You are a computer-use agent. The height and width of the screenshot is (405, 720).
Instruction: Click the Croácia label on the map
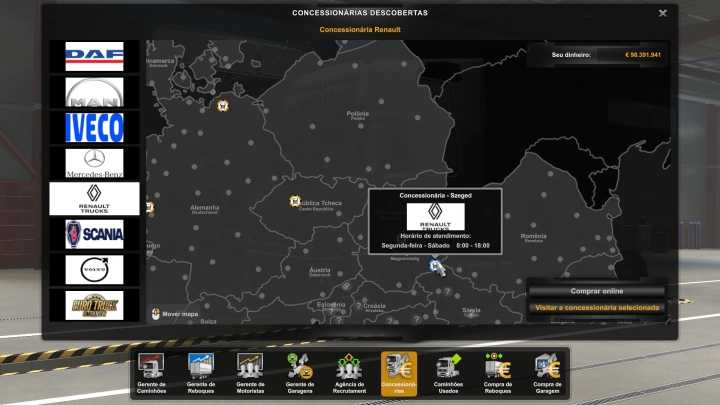(374, 307)
